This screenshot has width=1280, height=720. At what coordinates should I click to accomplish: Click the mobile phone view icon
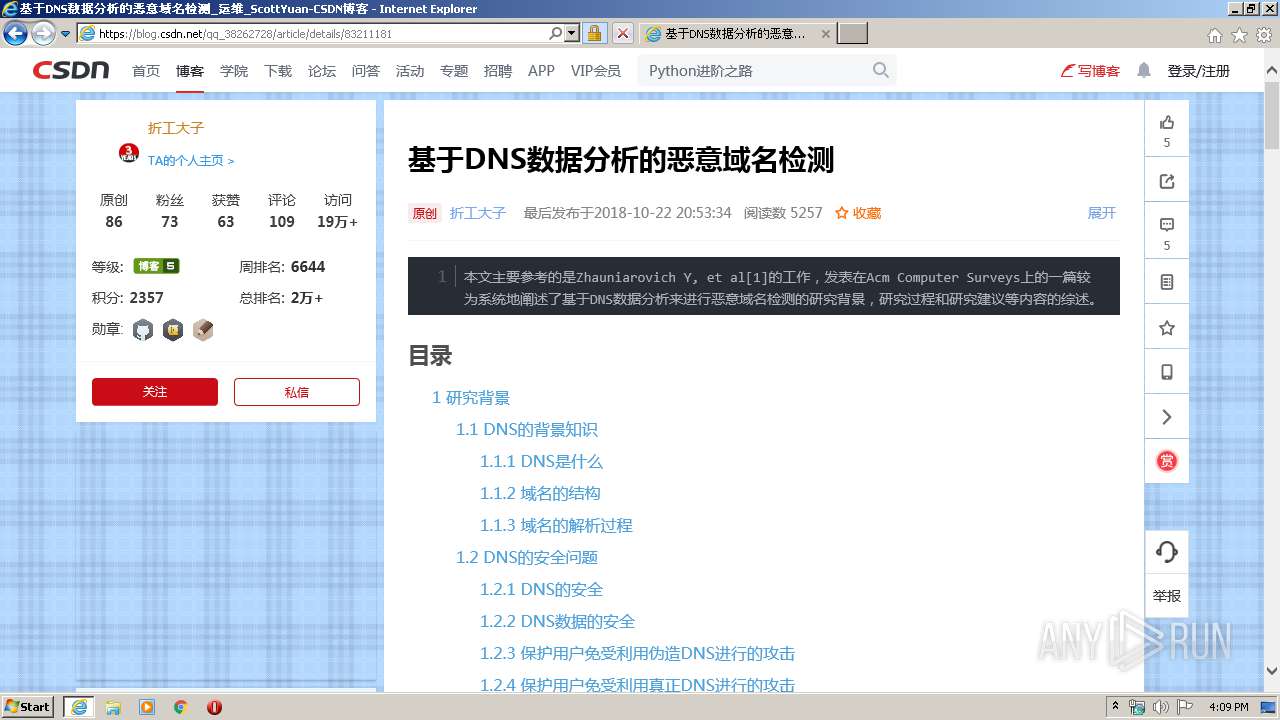point(1166,372)
